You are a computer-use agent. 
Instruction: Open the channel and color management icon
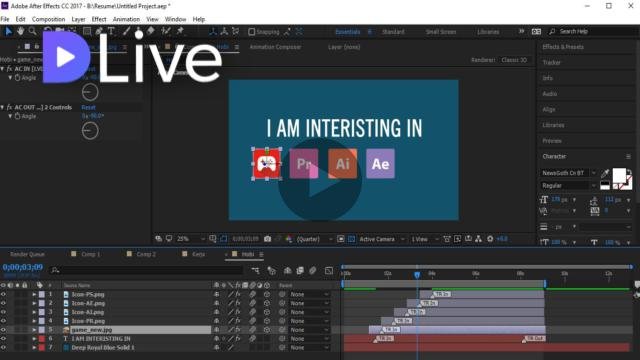289,239
